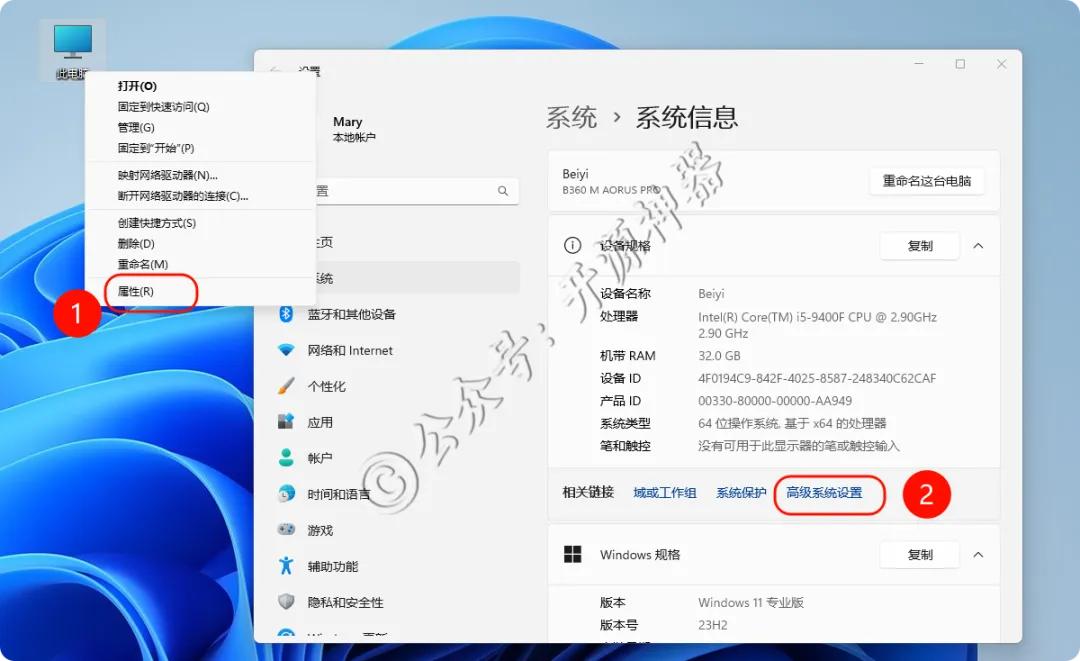The image size is (1080, 661).
Task: Click the 系统 breadcrumb link
Action: pyautogui.click(x=572, y=118)
